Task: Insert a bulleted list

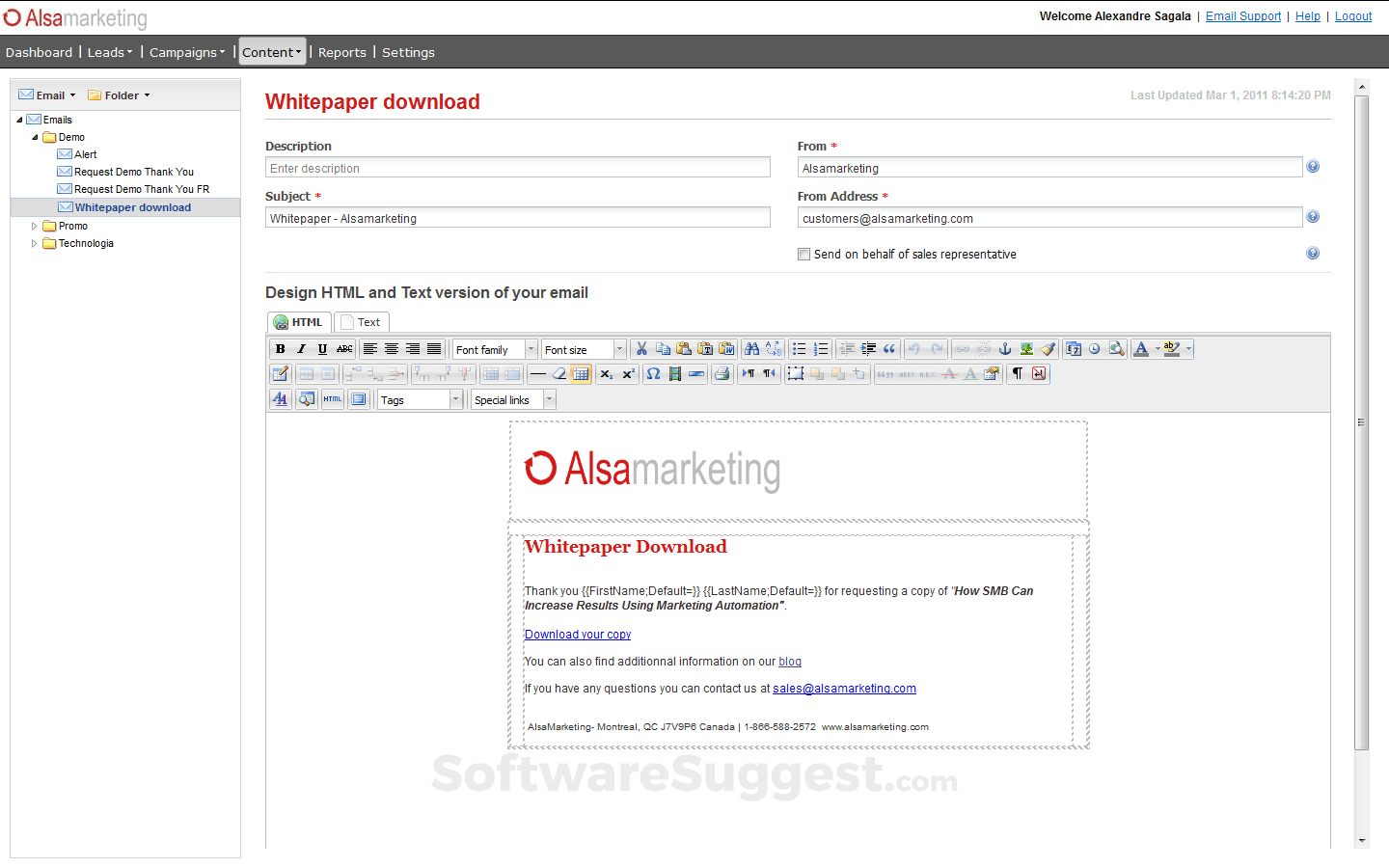Action: pyautogui.click(x=799, y=349)
